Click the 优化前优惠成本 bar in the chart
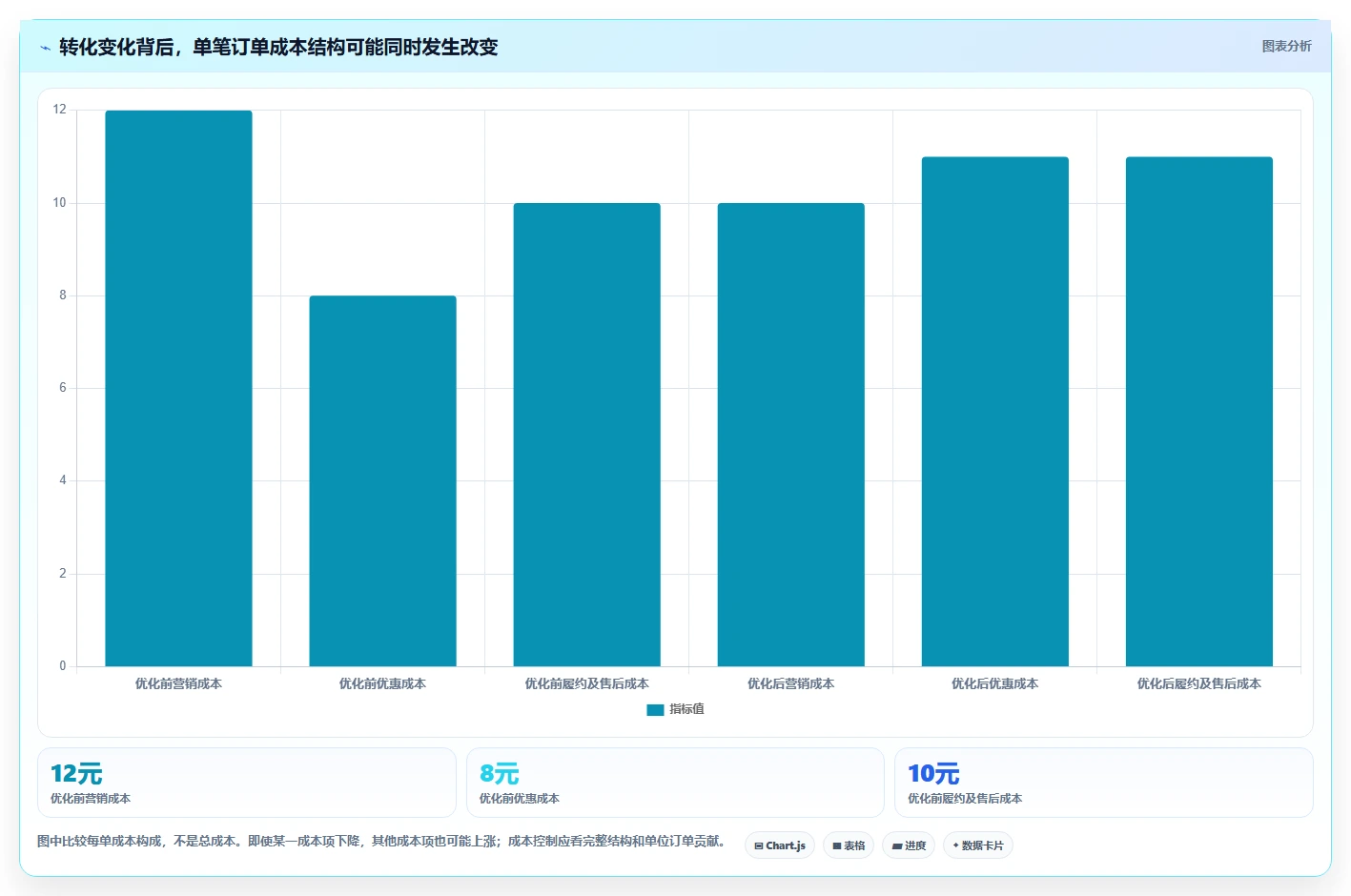This screenshot has height=896, width=1351. pyautogui.click(x=382, y=480)
